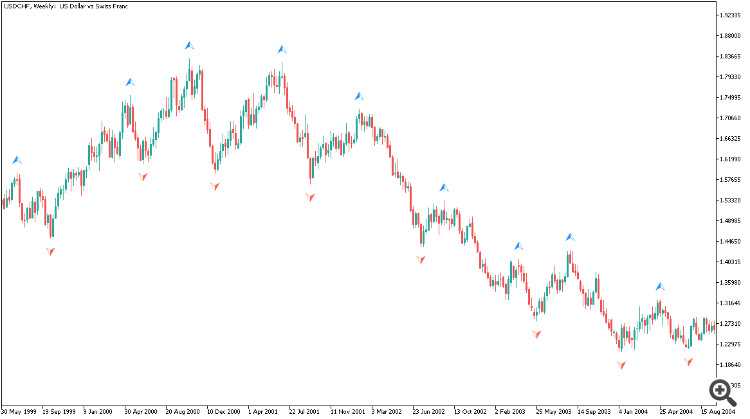Click the 10 Dec 2000 date label
This screenshot has width=750, height=419.
223,411
